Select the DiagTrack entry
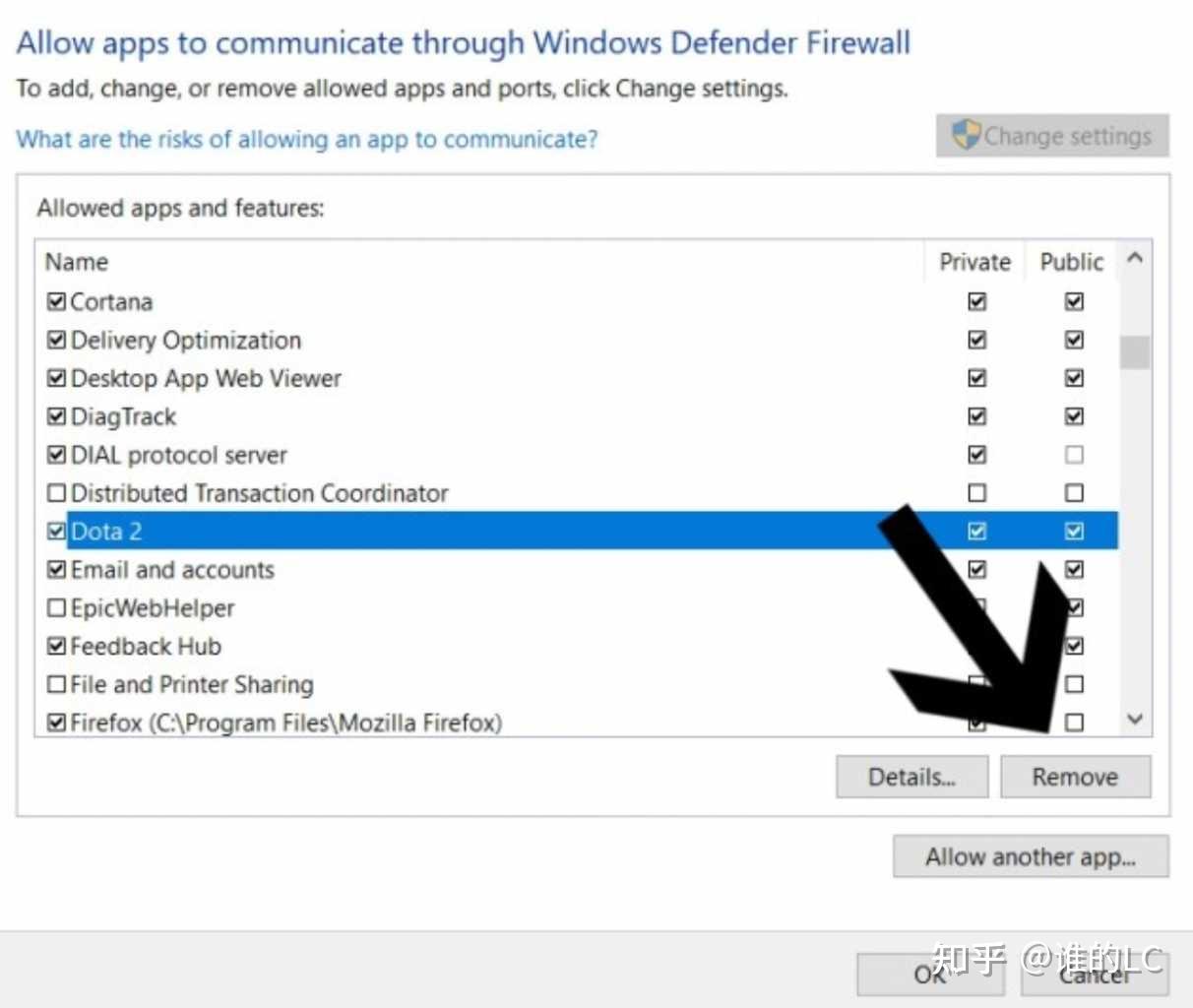1193x1008 pixels. 123,416
